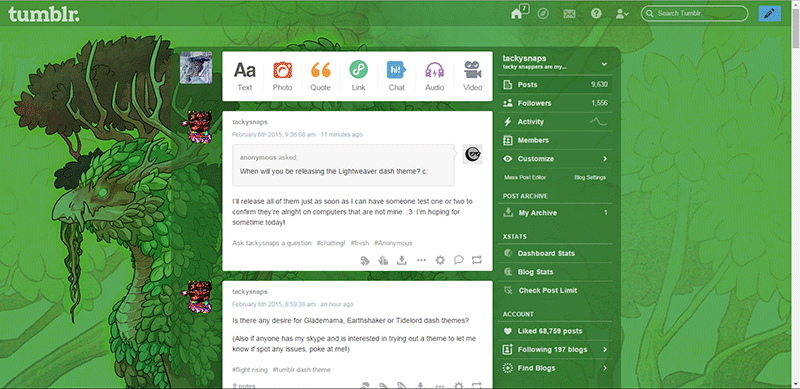Screen dimensions: 800x389
Task: Open the three-dots menu on the first post
Action: tap(421, 260)
